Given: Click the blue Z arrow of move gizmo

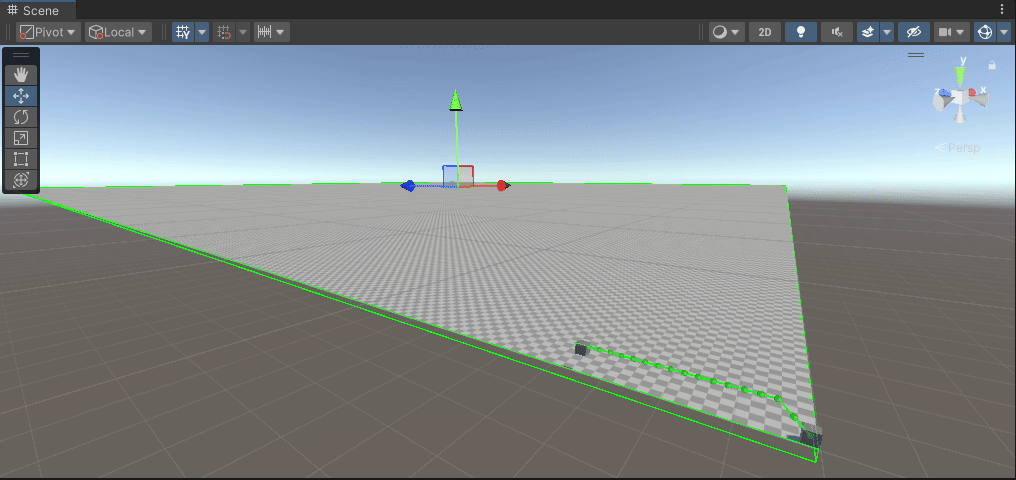Looking at the screenshot, I should click(x=408, y=186).
